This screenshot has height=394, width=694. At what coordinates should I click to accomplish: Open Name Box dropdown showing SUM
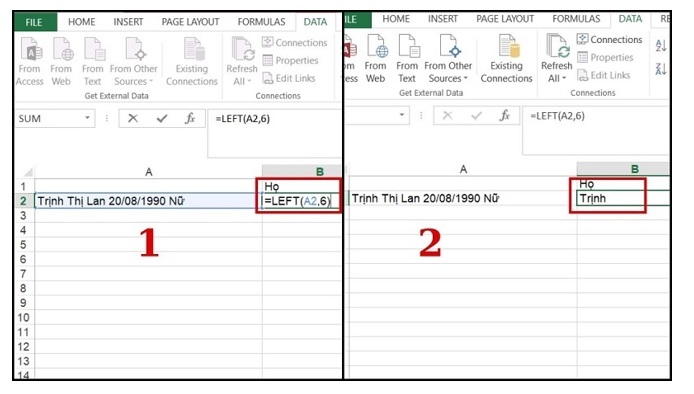pyautogui.click(x=87, y=118)
